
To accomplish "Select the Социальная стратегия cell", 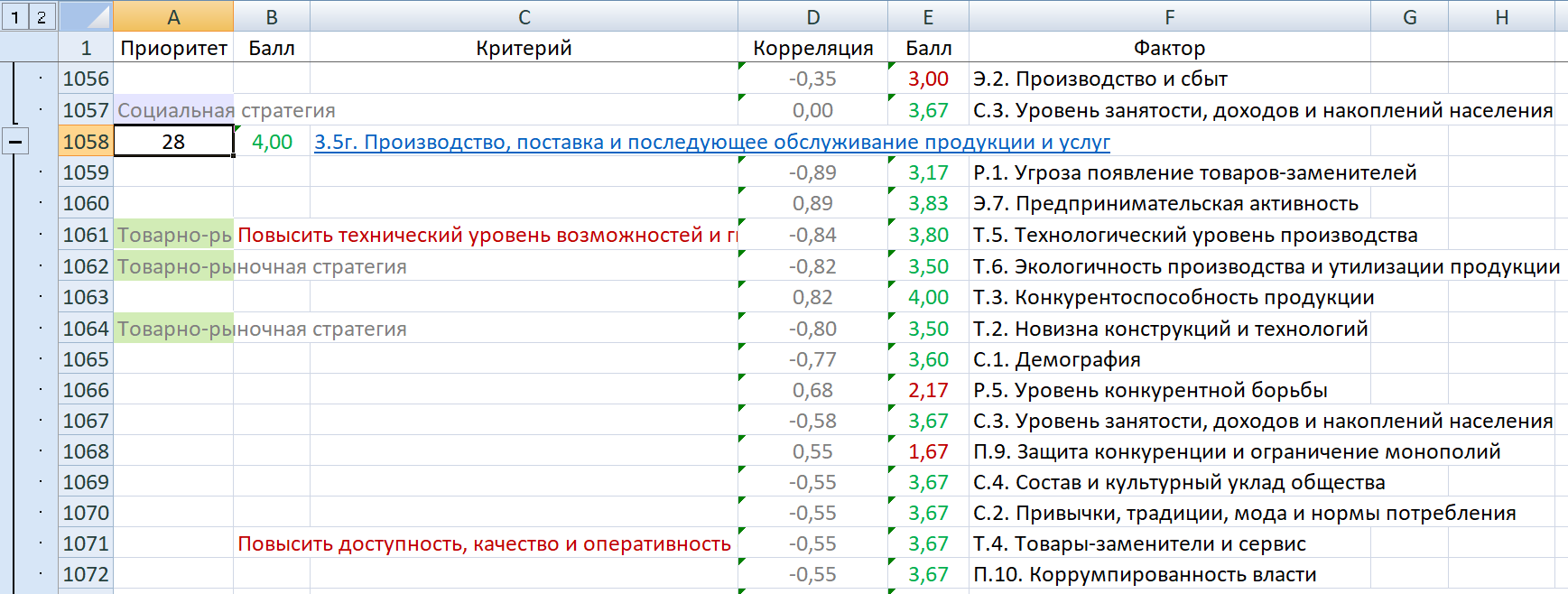I will [x=173, y=110].
